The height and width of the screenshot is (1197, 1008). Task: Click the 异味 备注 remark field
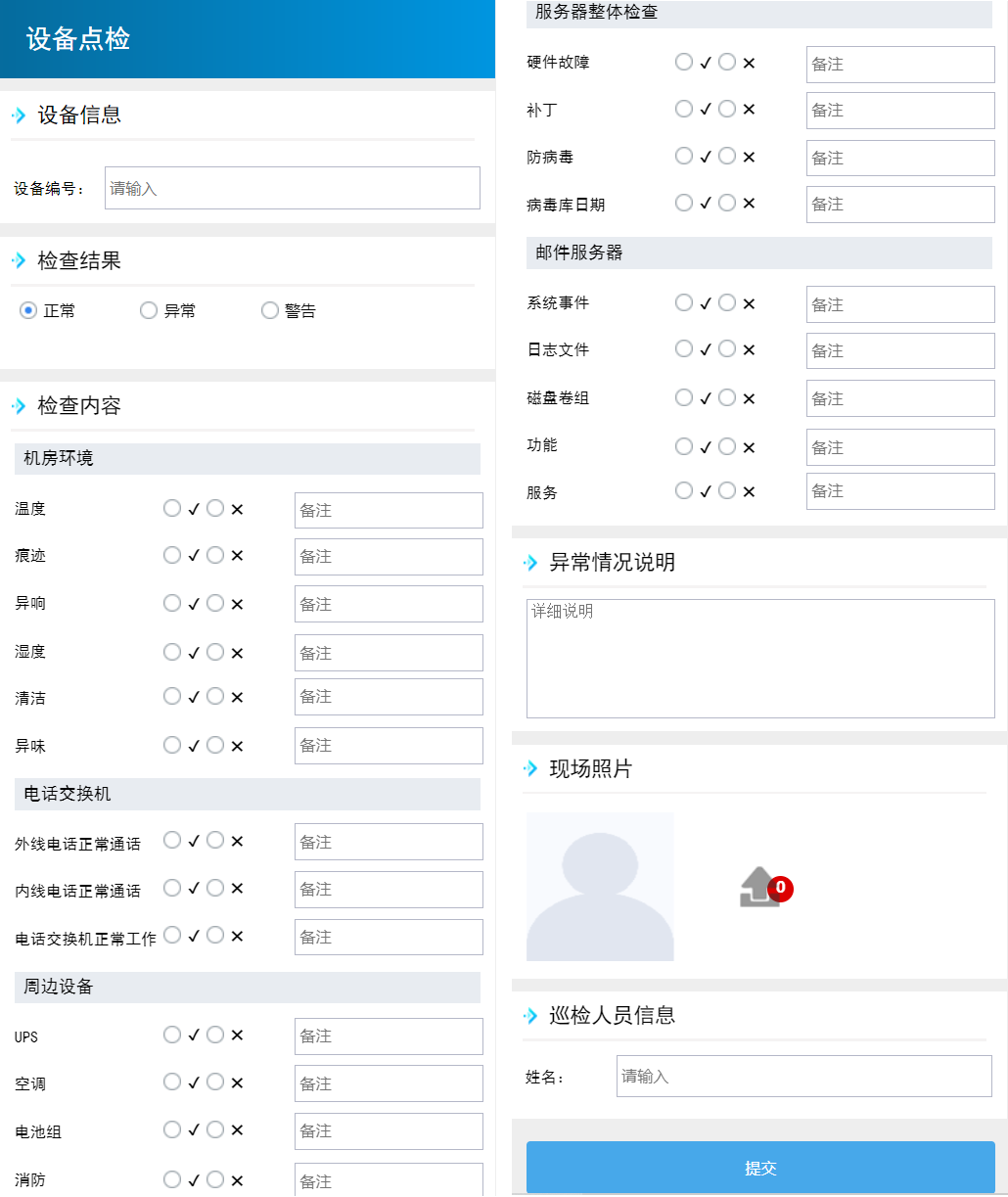tap(389, 745)
